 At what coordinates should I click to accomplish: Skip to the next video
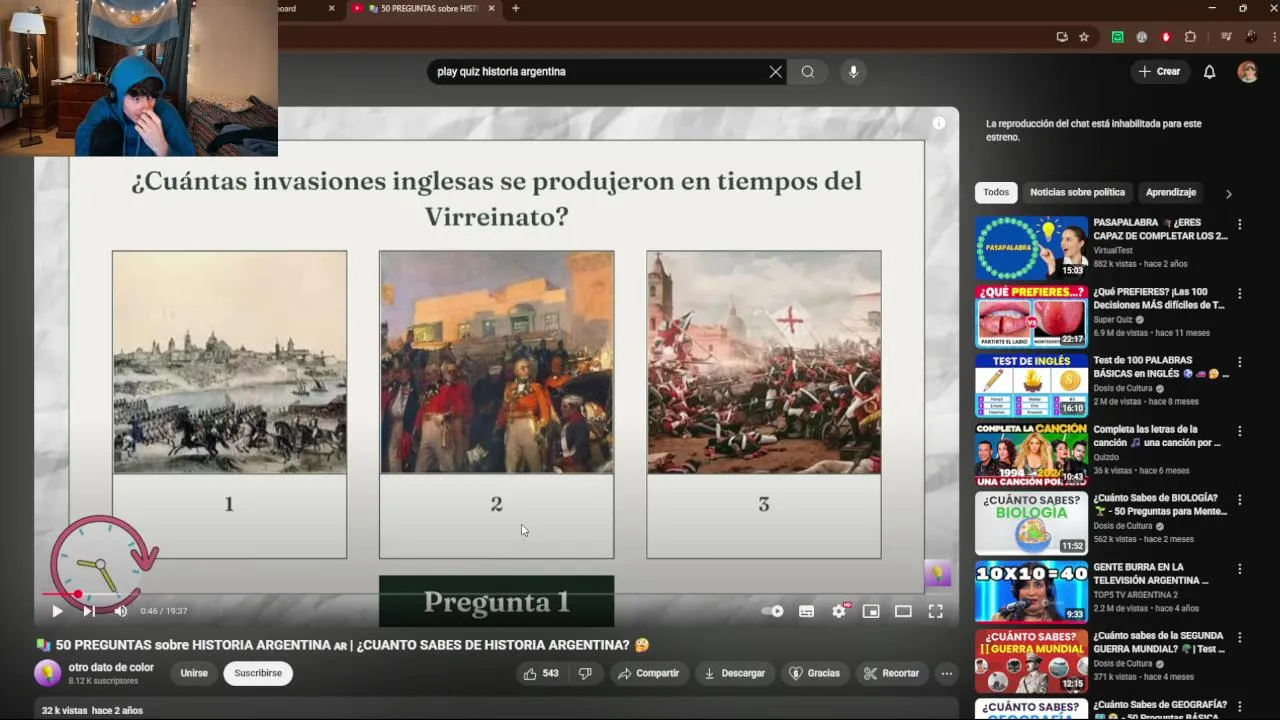tap(89, 611)
